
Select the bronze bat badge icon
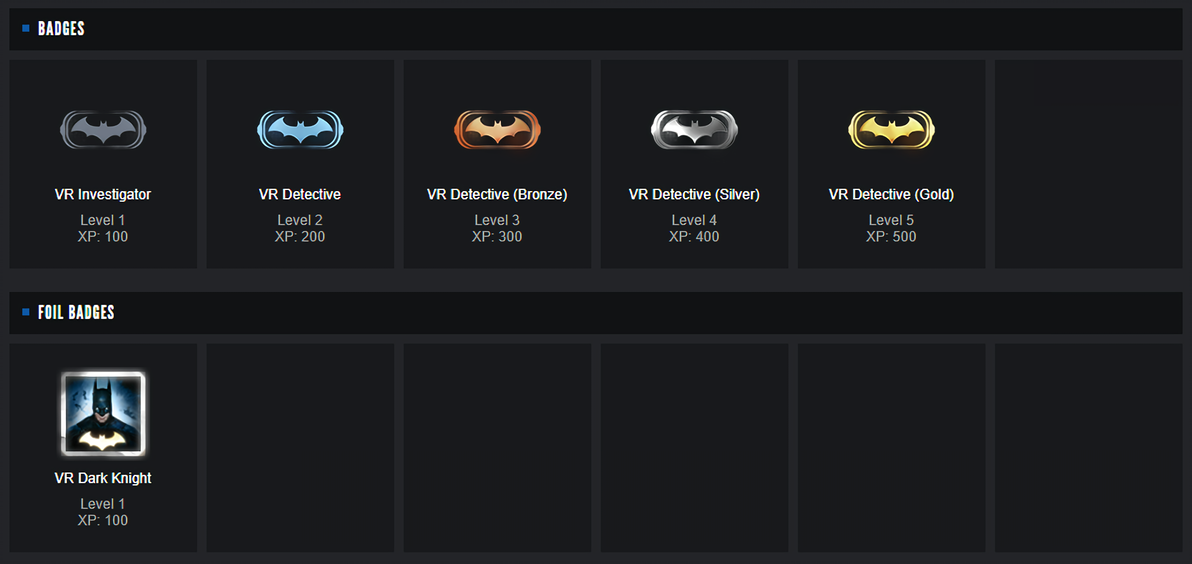(x=497, y=130)
